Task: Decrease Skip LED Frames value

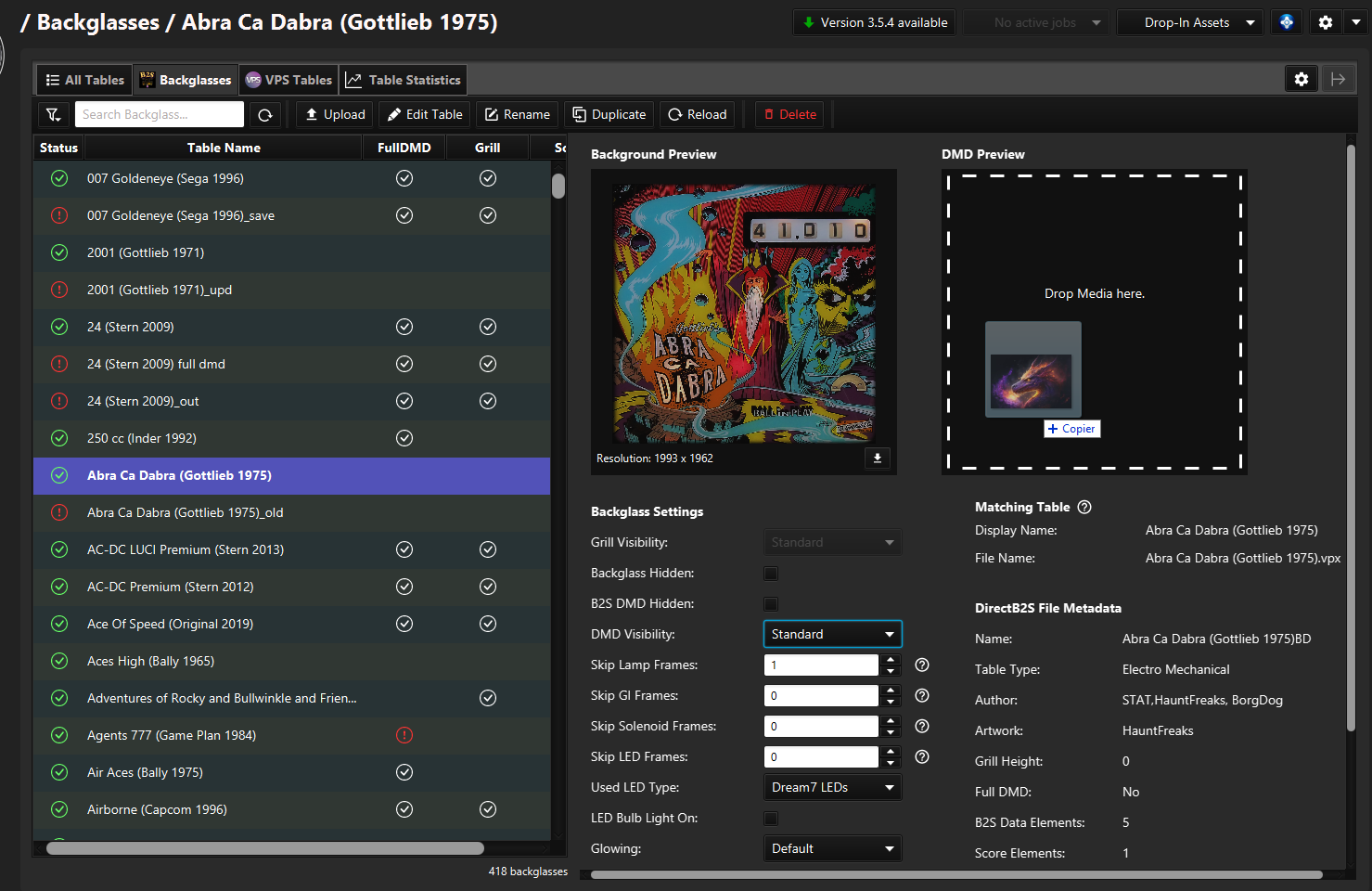Action: pos(891,762)
